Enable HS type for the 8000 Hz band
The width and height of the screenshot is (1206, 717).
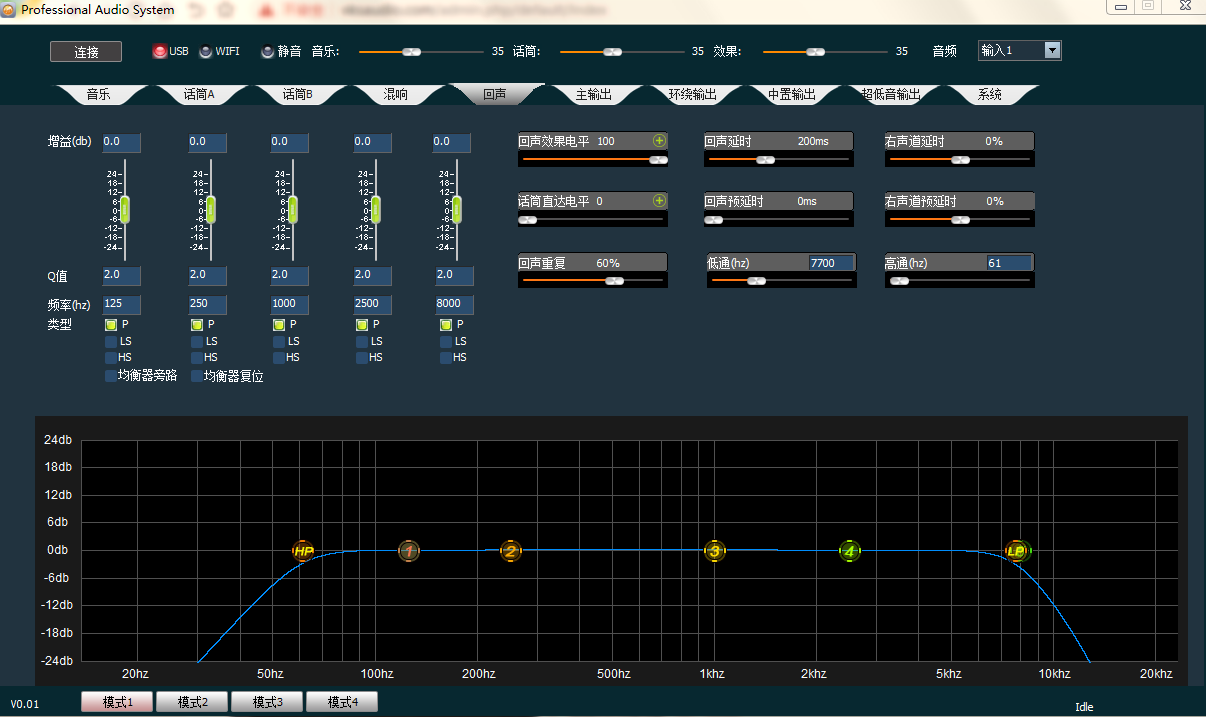click(x=446, y=357)
